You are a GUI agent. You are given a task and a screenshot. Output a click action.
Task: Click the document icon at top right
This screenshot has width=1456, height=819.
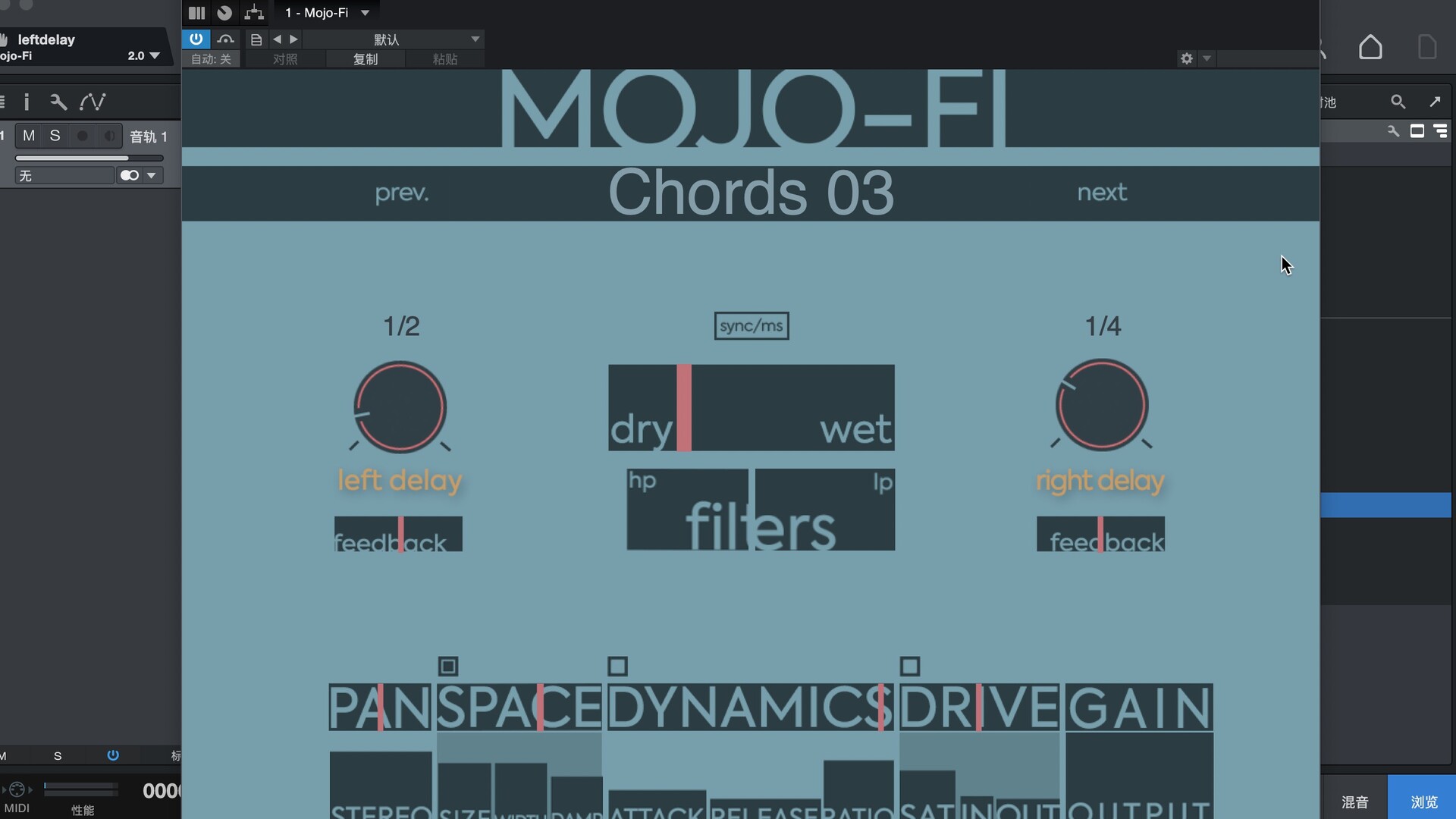[x=1427, y=47]
